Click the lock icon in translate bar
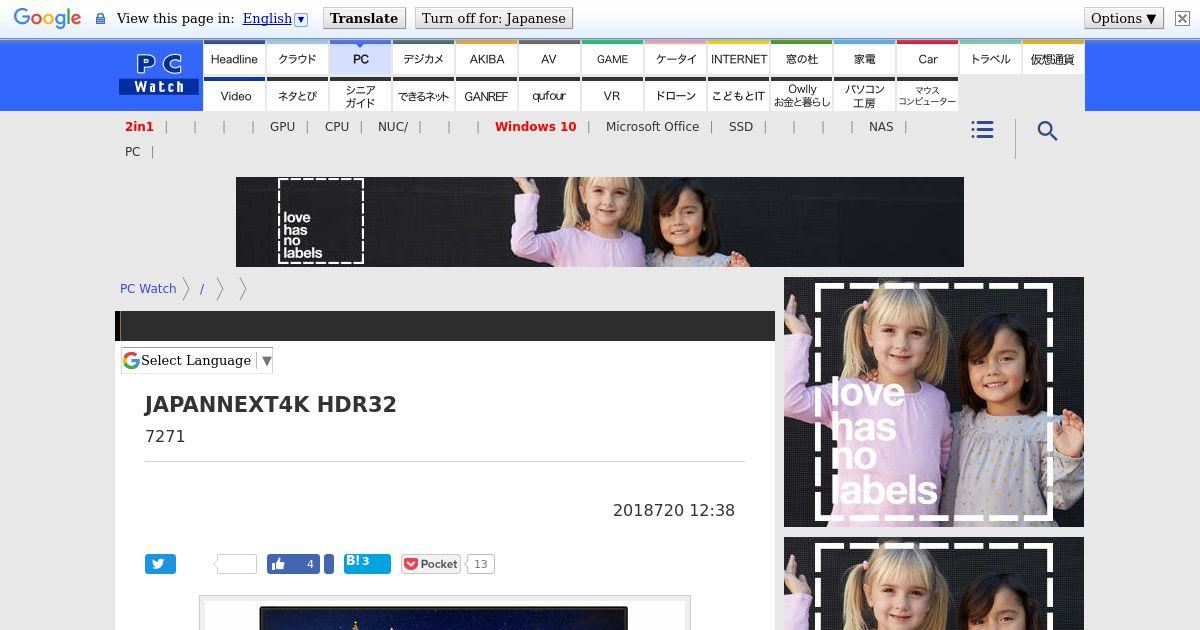The image size is (1200, 630). (100, 18)
